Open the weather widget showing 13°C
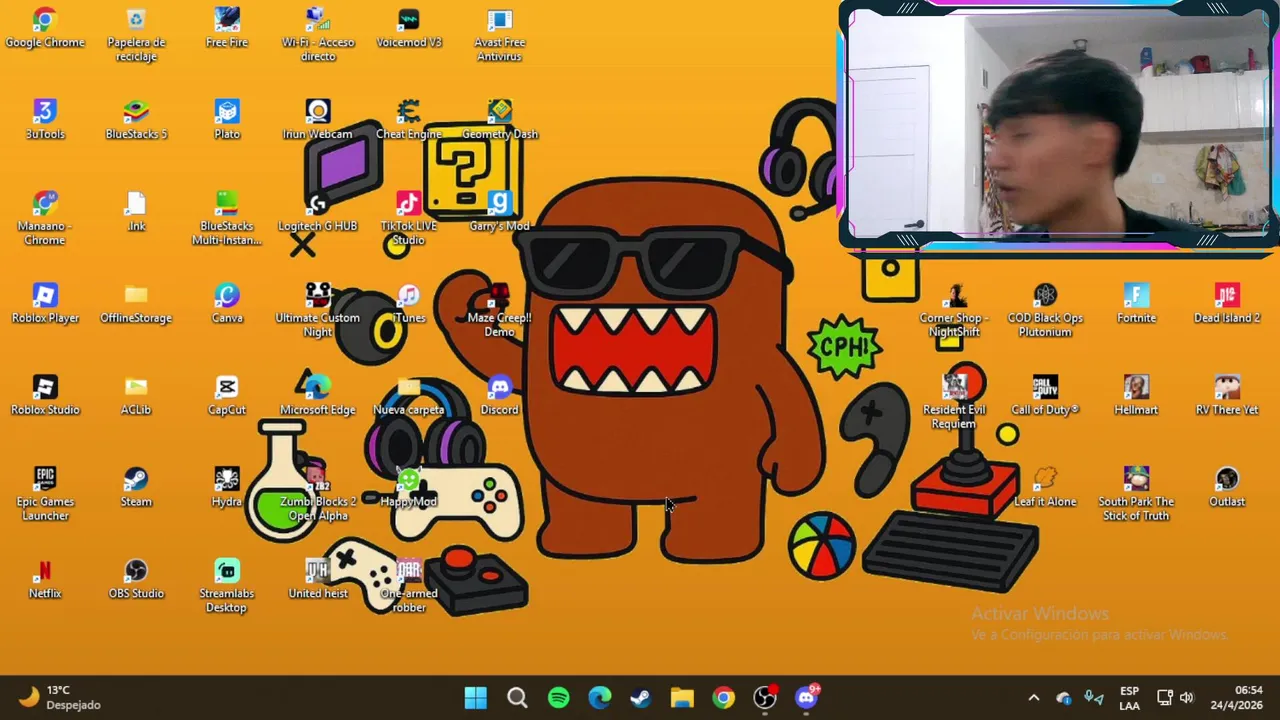The image size is (1280, 720). [60, 697]
